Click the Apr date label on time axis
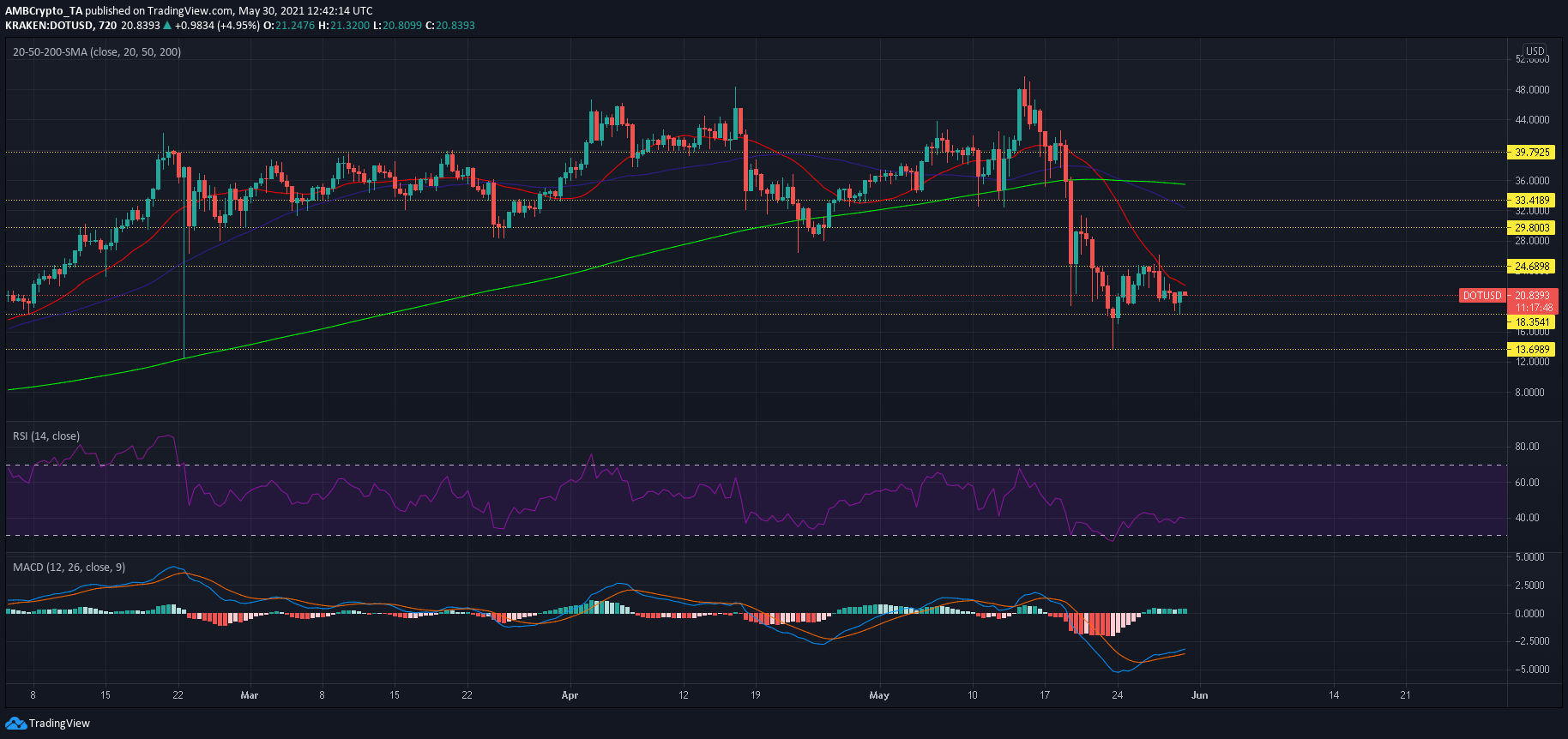 (570, 695)
